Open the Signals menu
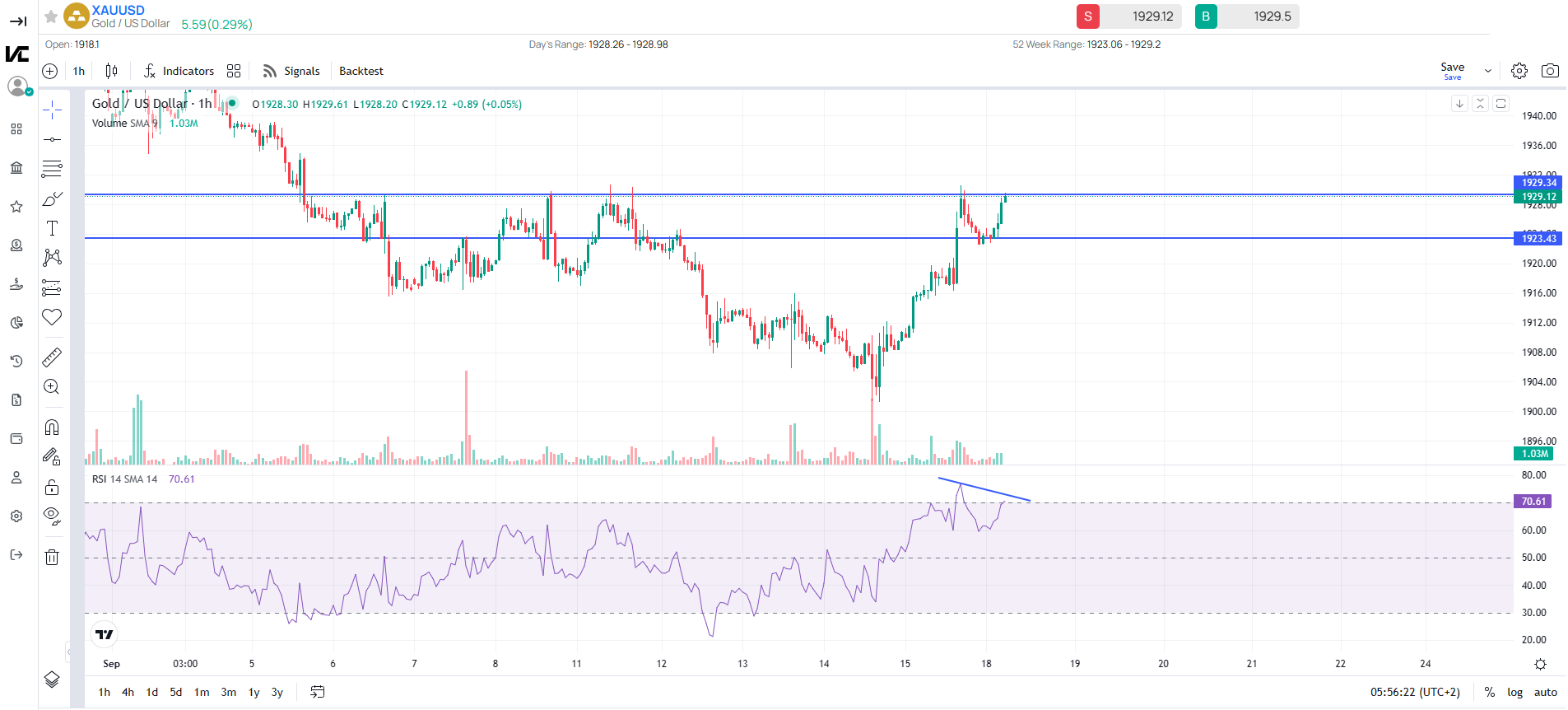Image resolution: width=1568 pixels, height=710 pixels. tap(291, 71)
